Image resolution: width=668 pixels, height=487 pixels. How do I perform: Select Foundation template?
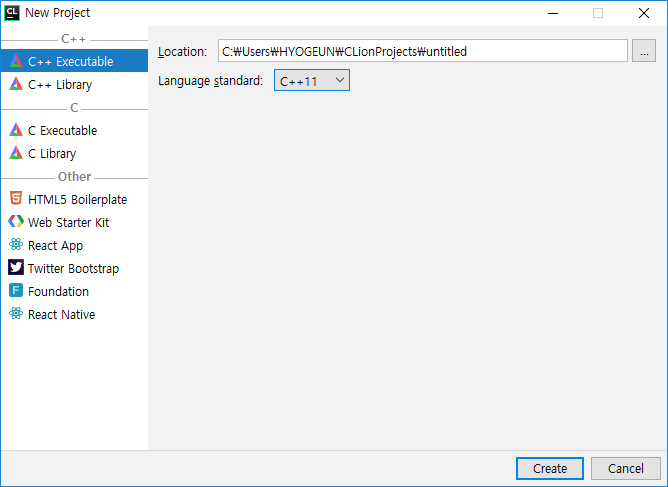[75, 291]
